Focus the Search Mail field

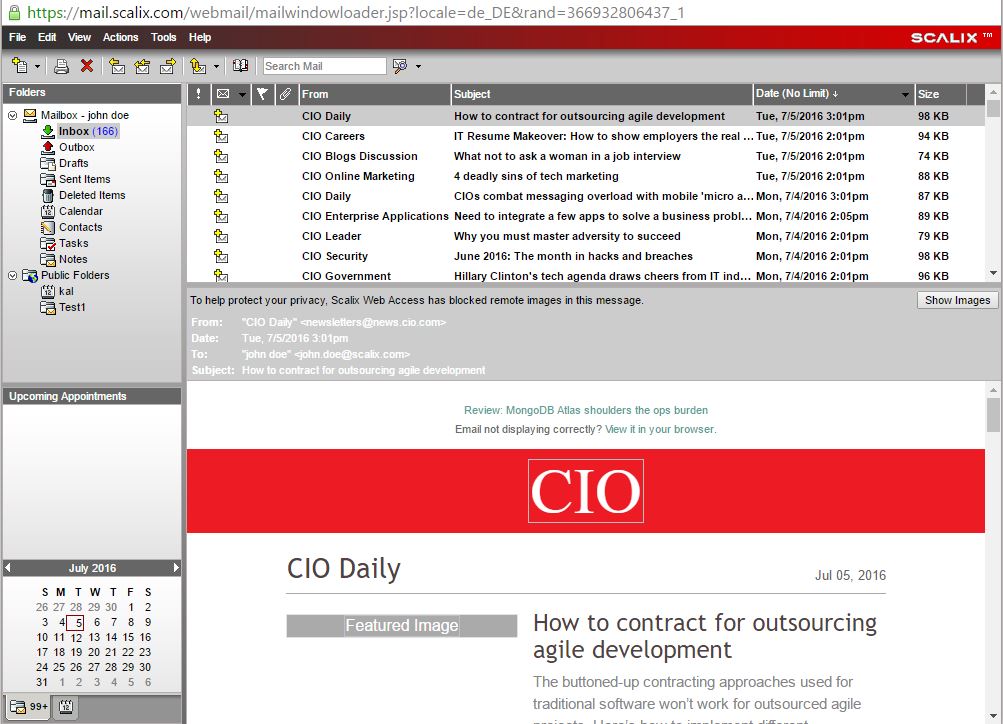[324, 66]
